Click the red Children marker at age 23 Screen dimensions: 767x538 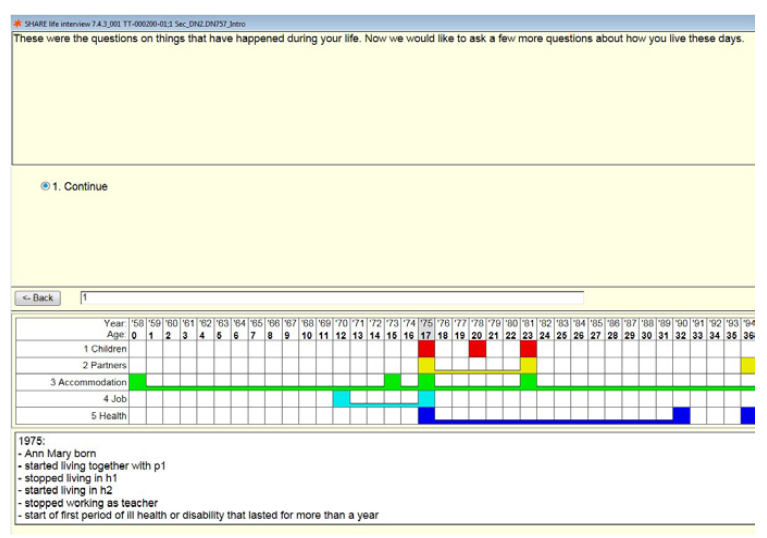[x=528, y=349]
